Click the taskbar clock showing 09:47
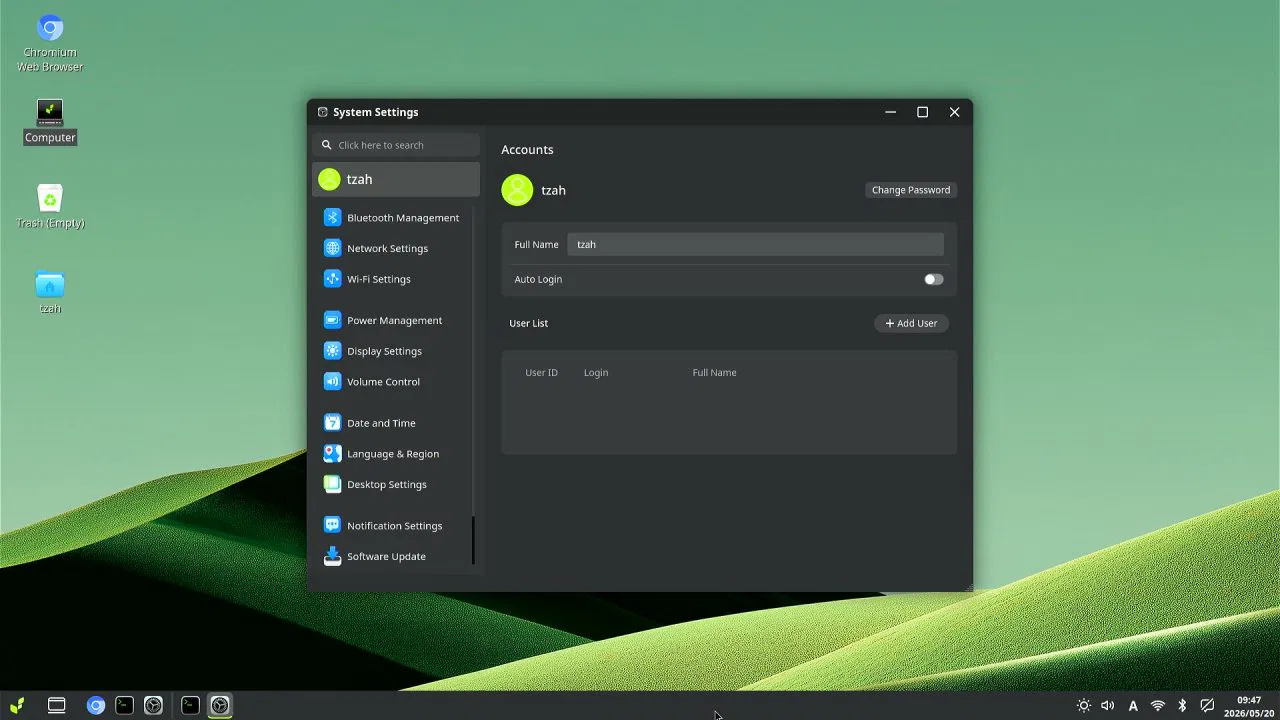This screenshot has height=720, width=1280. 1249,706
